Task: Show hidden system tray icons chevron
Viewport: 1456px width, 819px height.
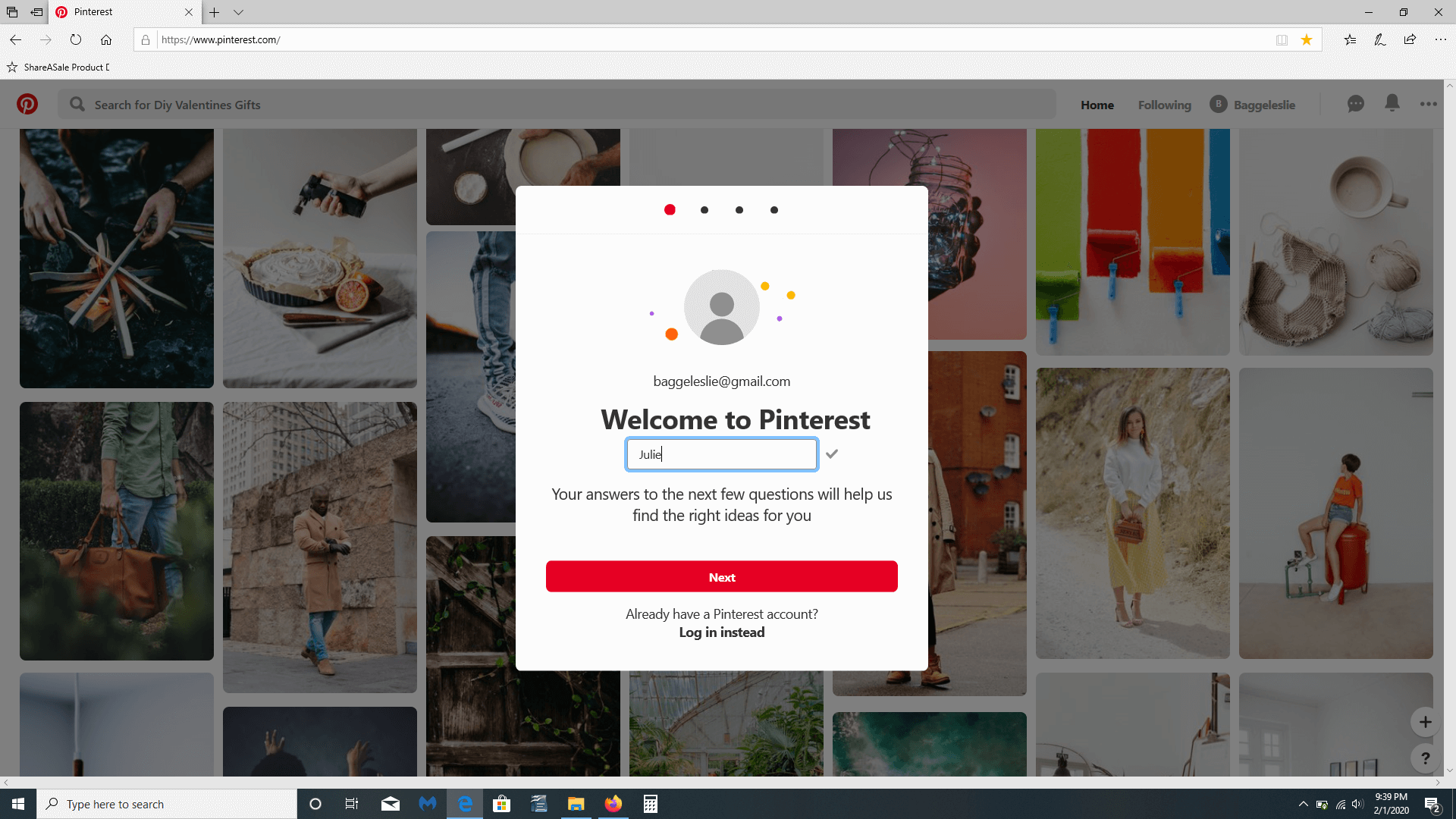Action: [1303, 804]
